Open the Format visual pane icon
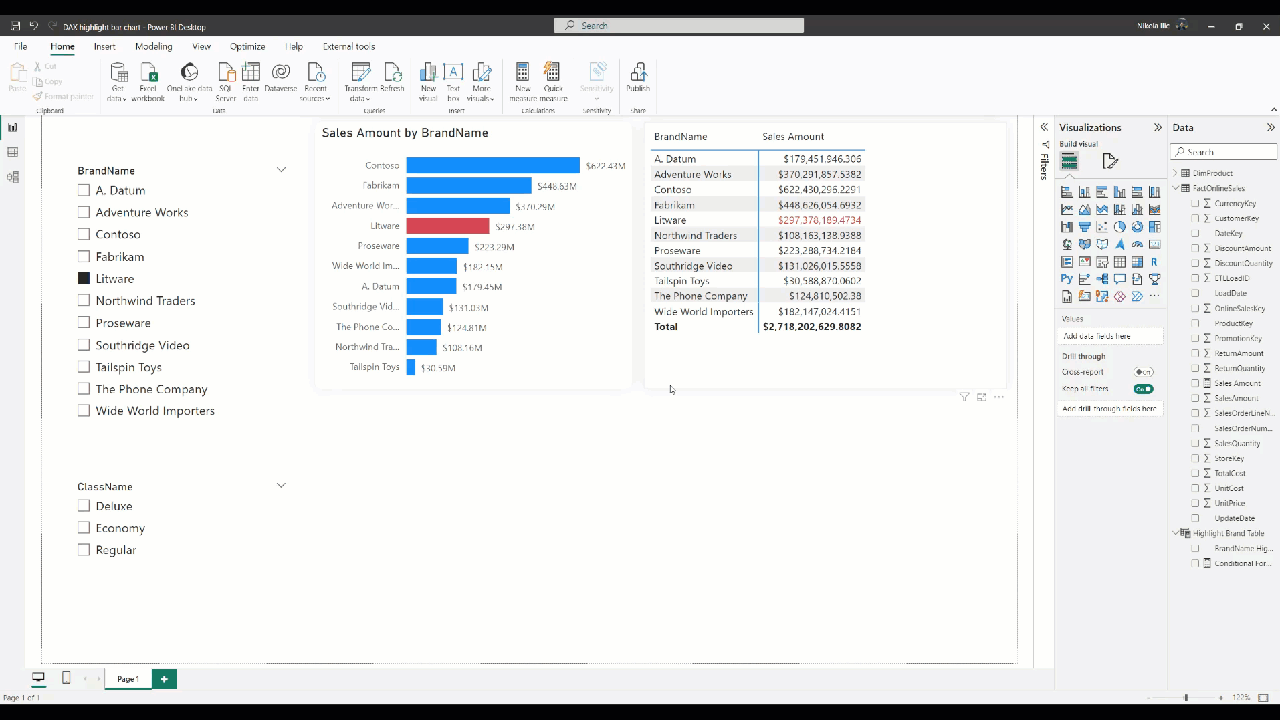 1110,161
